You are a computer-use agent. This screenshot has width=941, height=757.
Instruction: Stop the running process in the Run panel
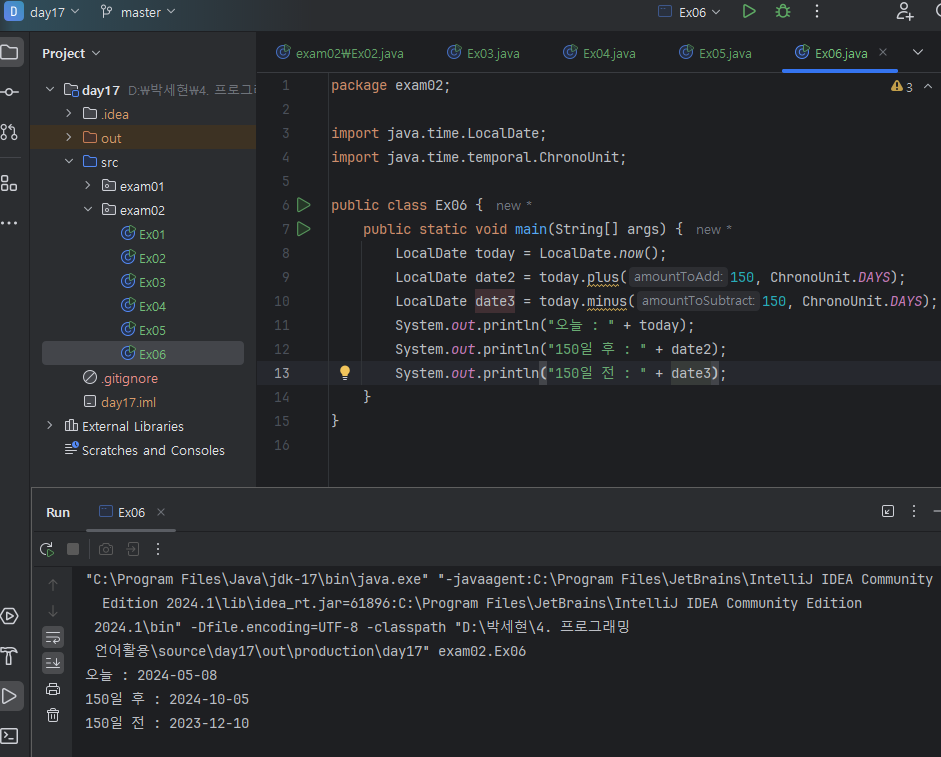point(73,549)
